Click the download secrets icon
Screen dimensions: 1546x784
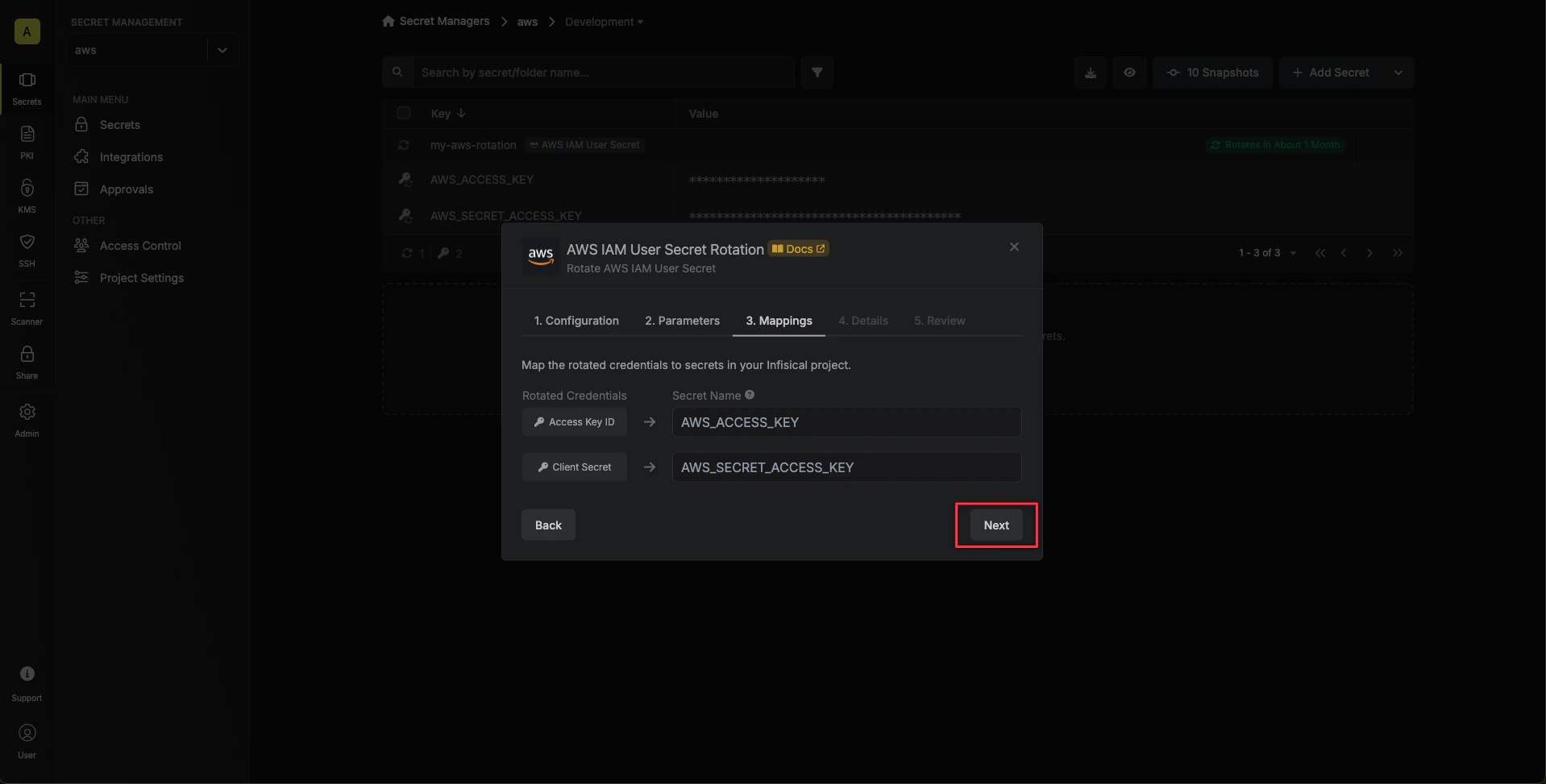[1091, 73]
